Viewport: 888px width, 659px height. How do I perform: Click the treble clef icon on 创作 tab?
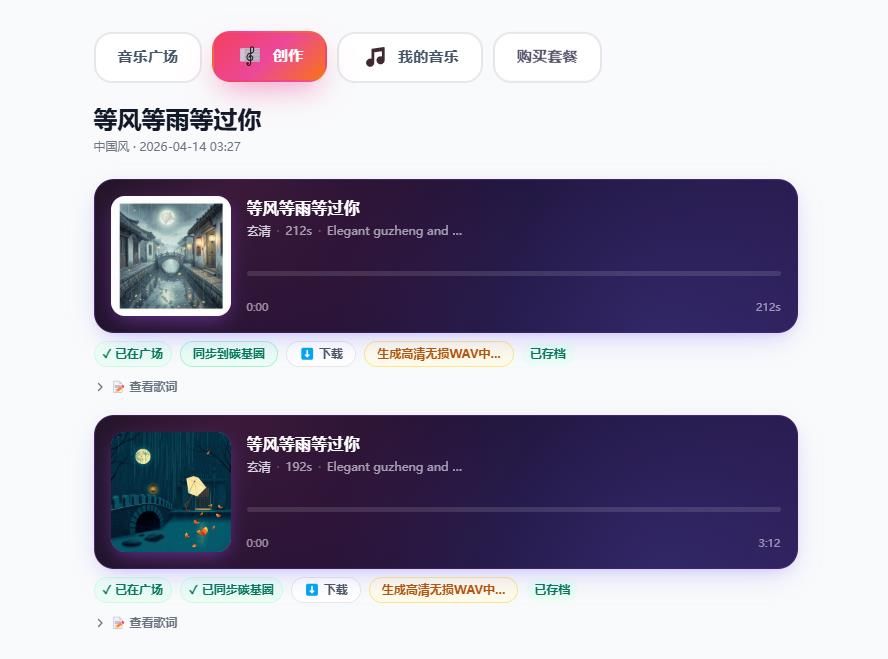(x=250, y=56)
